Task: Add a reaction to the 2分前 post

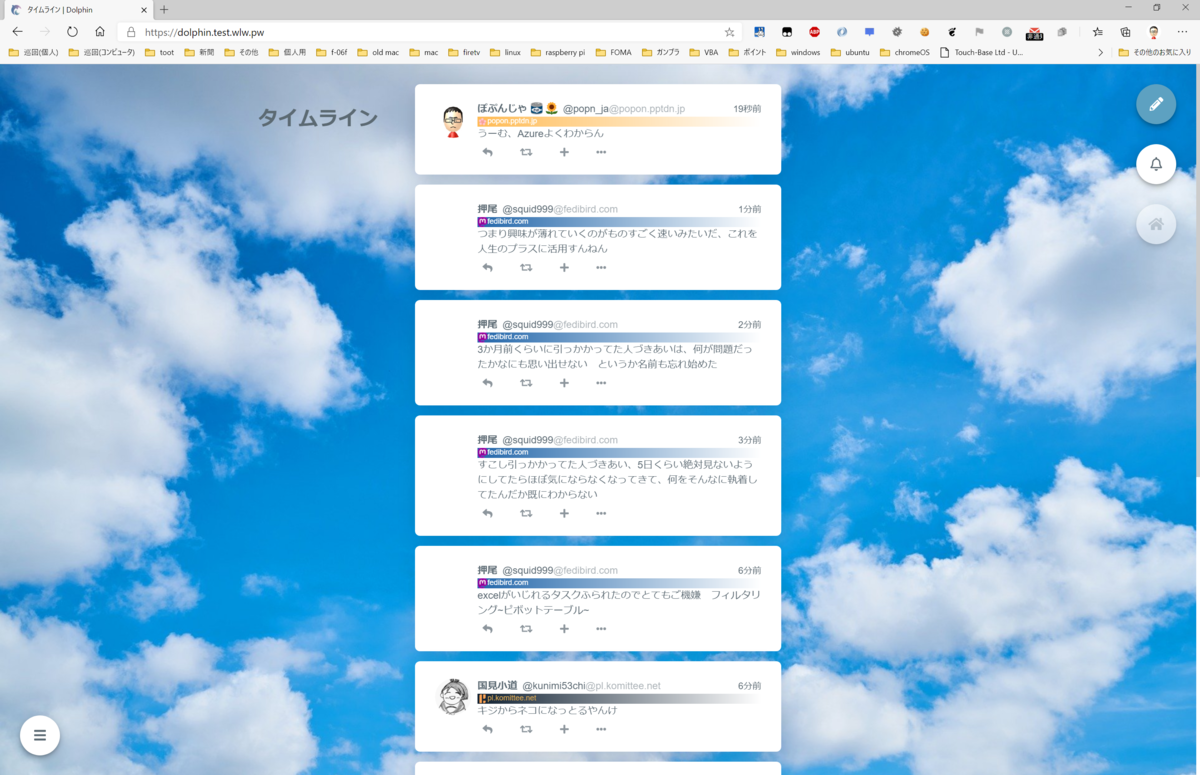Action: 564,383
